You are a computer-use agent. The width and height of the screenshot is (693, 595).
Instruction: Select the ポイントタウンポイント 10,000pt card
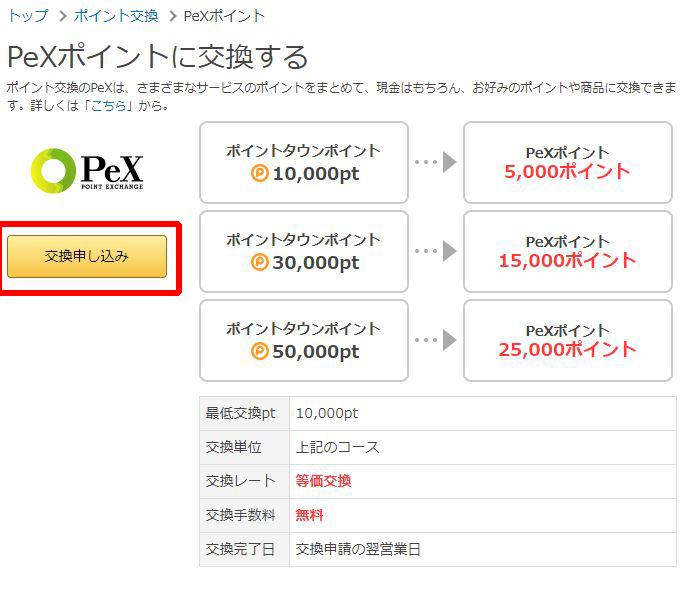(x=304, y=162)
